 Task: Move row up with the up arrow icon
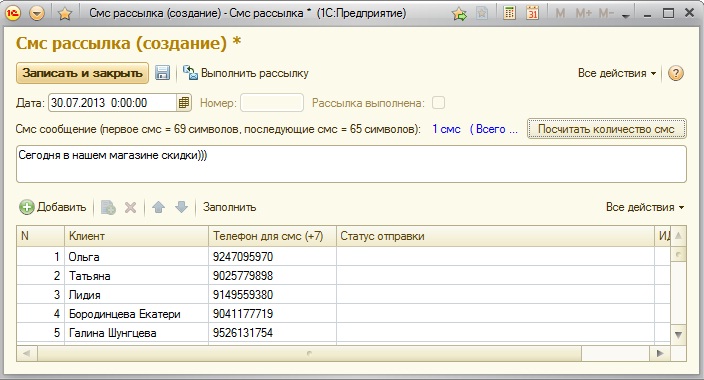click(x=158, y=207)
